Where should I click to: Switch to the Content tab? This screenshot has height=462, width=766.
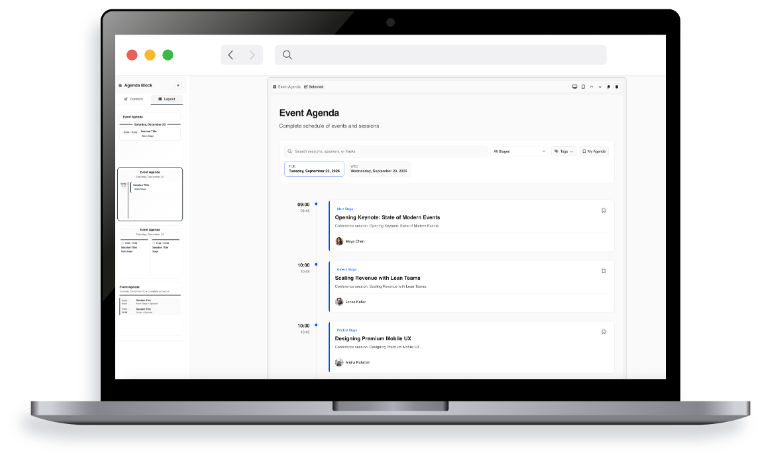point(133,99)
